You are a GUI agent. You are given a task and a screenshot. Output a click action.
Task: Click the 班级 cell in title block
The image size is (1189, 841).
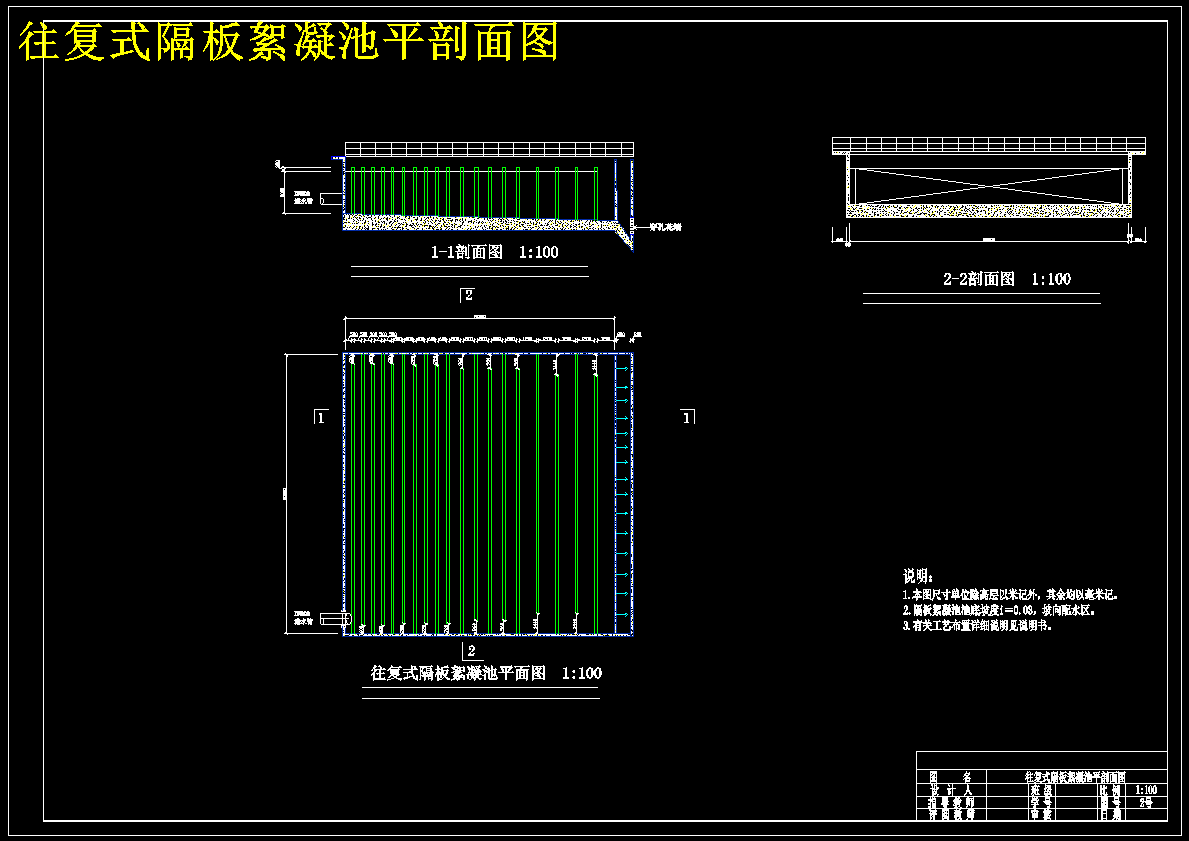point(1042,790)
